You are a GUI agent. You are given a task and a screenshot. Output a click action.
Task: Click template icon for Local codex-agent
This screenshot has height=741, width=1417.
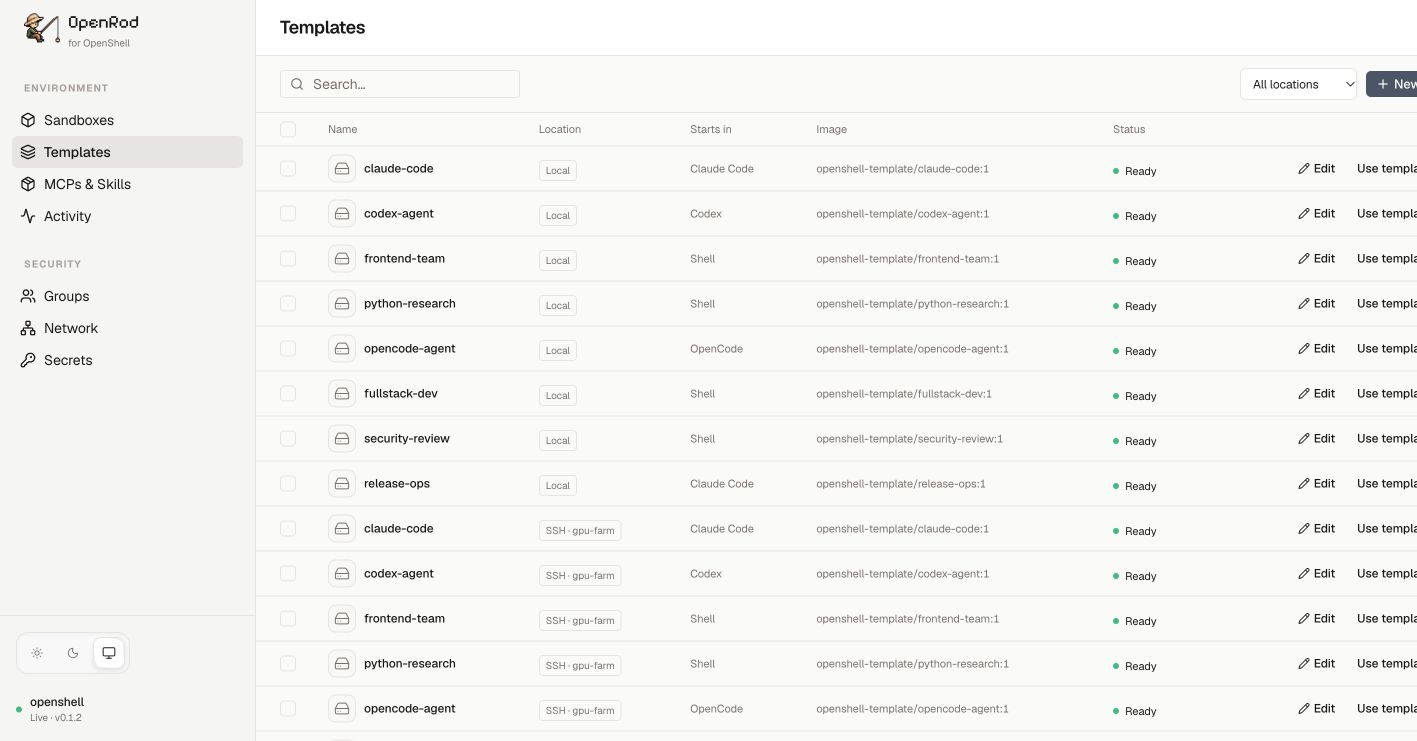click(342, 214)
